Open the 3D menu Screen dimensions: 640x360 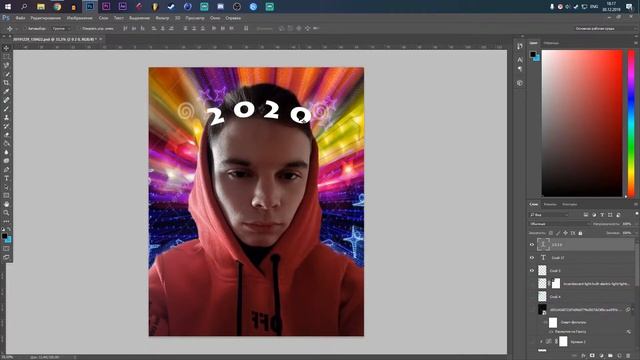178,18
